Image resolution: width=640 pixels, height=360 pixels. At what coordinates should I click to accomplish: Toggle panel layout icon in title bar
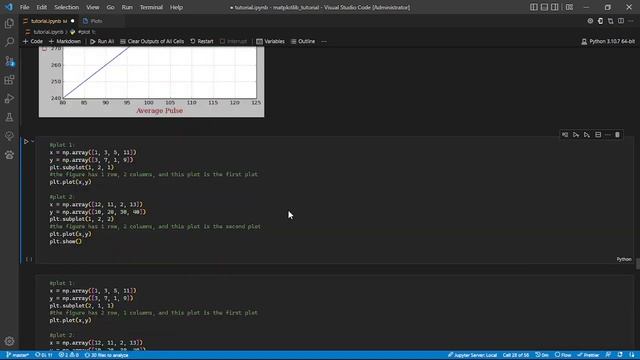(544, 7)
